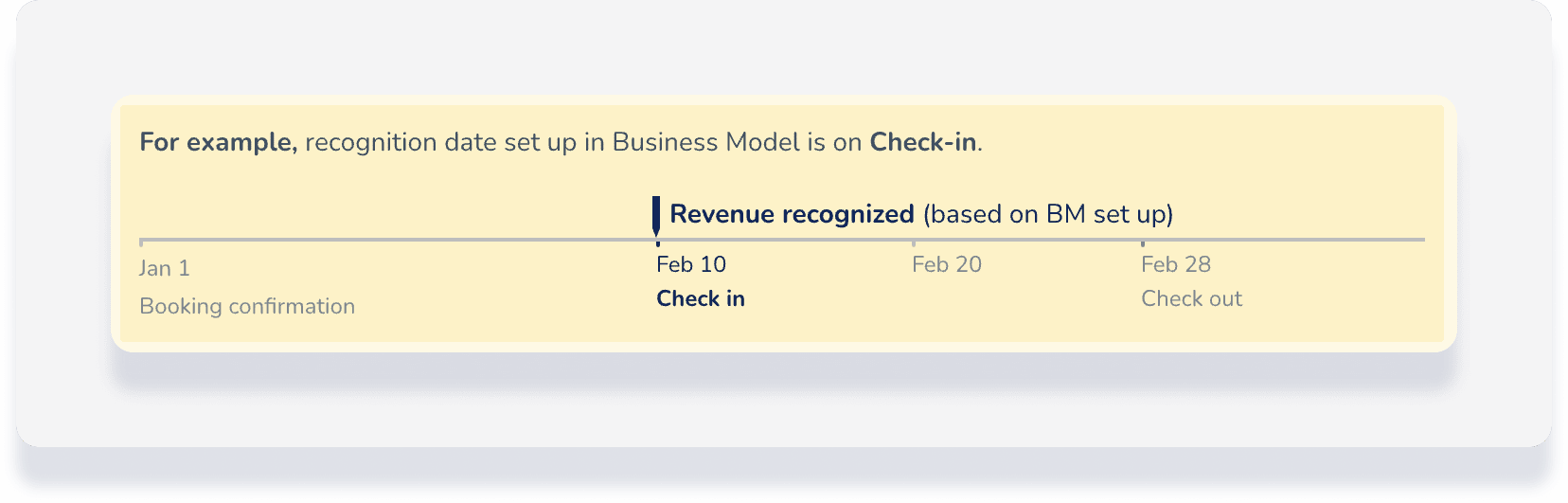Click timeline segment after Feb 28

pyautogui.click(x=1285, y=240)
